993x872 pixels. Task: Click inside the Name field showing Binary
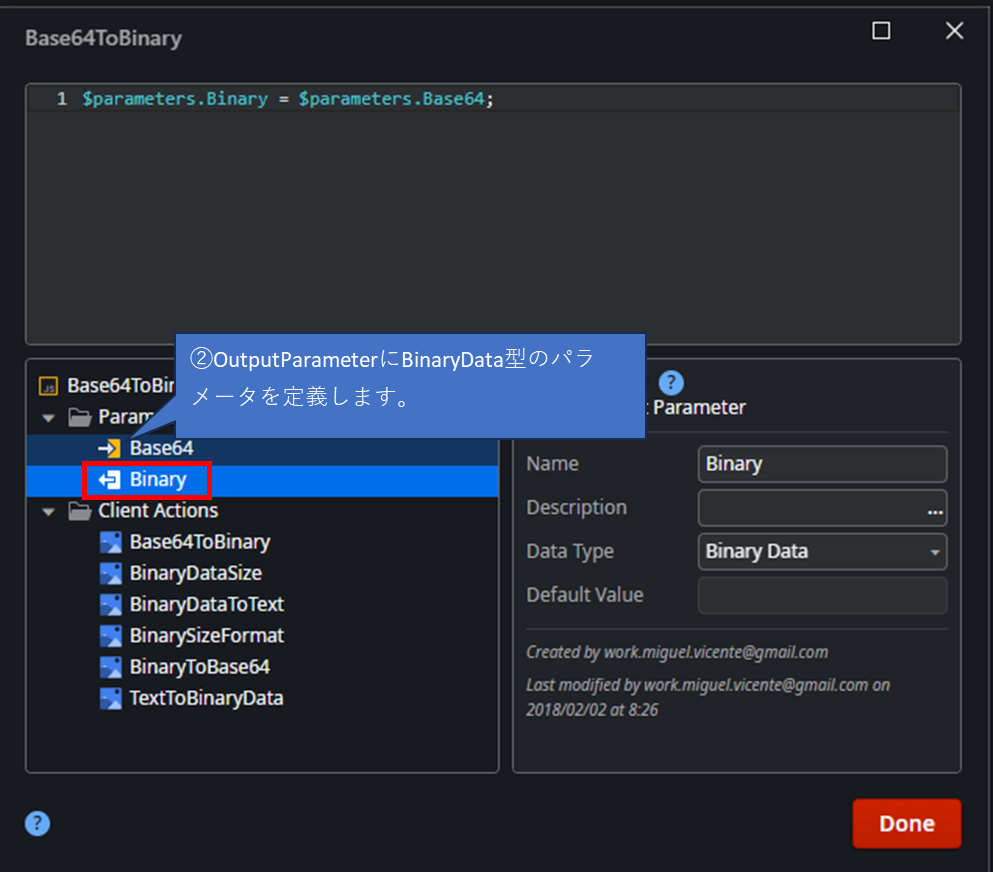(822, 463)
